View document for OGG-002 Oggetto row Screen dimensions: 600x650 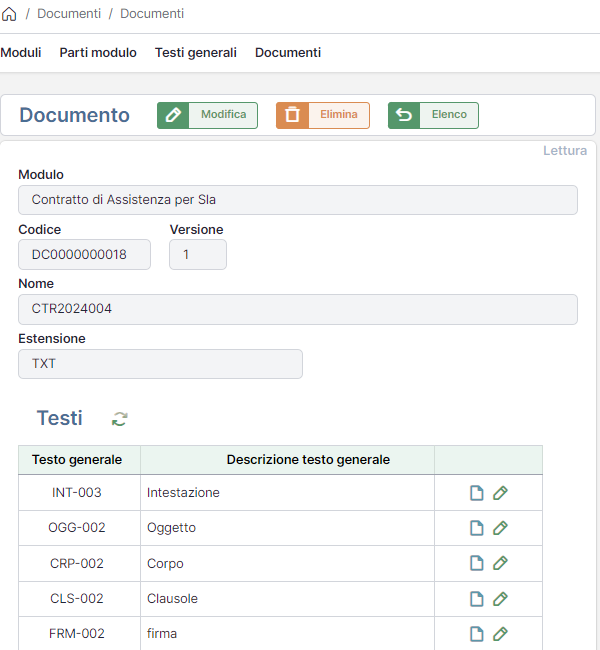[x=477, y=528]
